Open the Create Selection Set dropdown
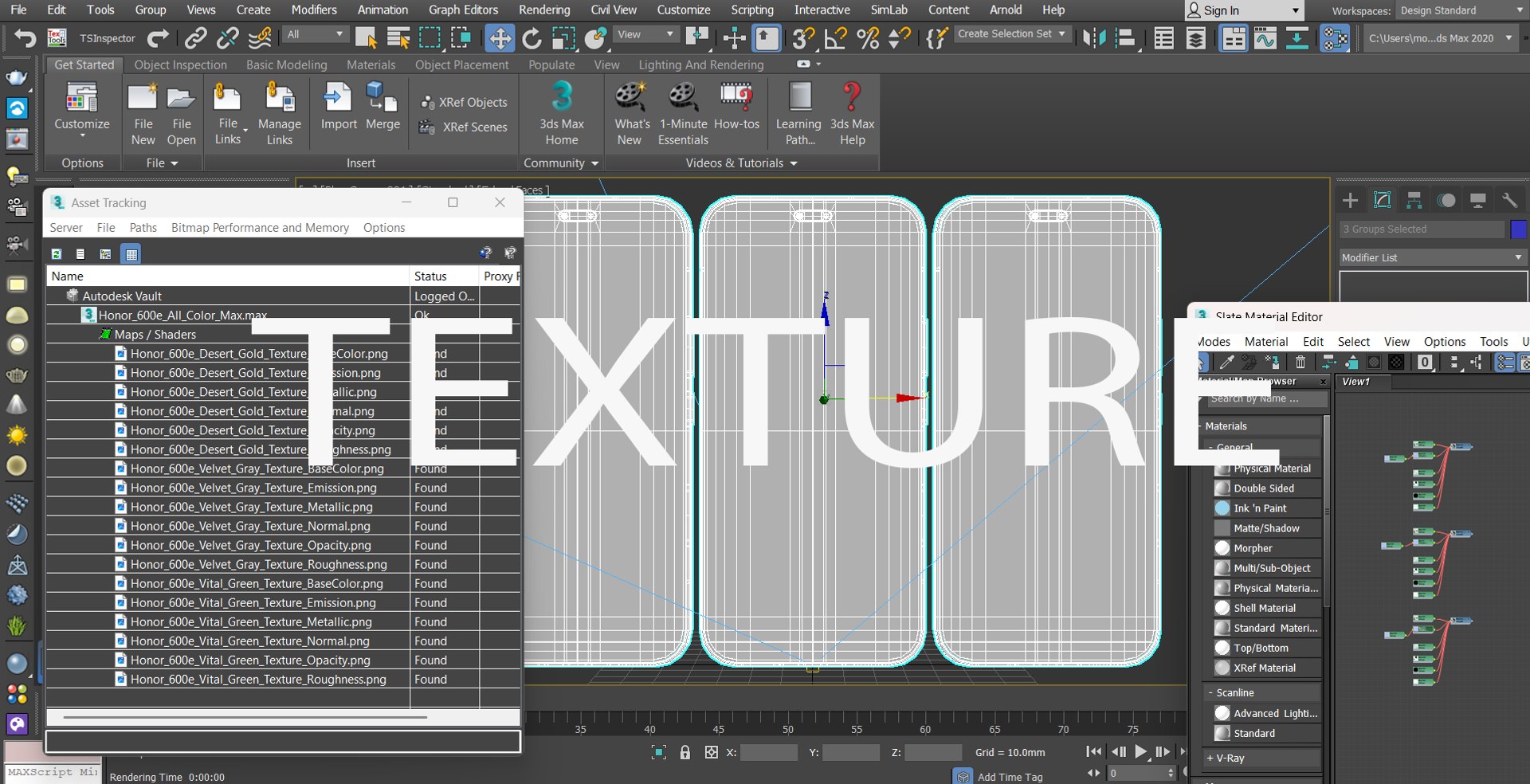 [x=1011, y=33]
